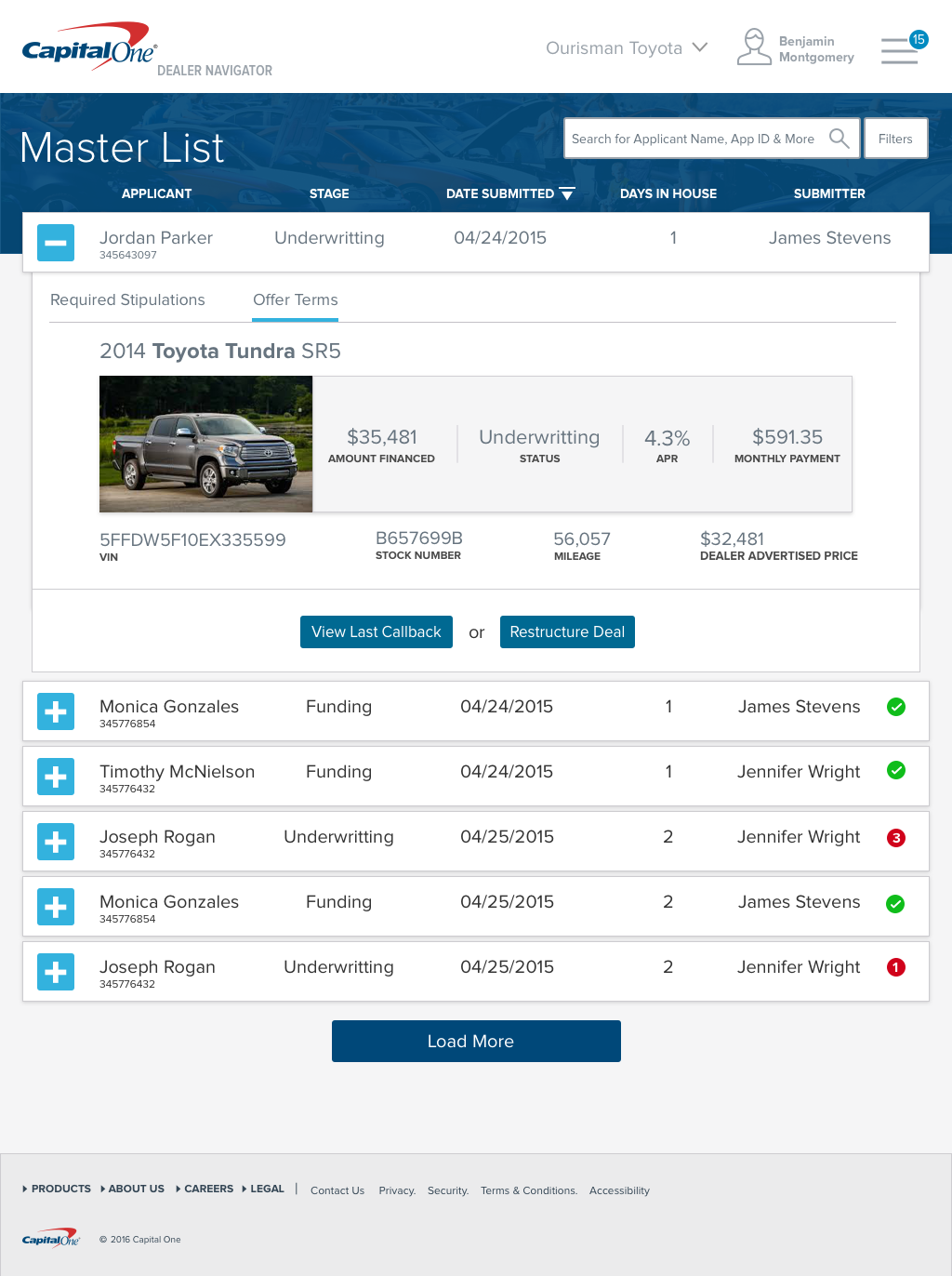Image resolution: width=952 pixels, height=1276 pixels.
Task: Click 2014 Toyota Tundra SR5 heading
Action: pyautogui.click(x=220, y=351)
